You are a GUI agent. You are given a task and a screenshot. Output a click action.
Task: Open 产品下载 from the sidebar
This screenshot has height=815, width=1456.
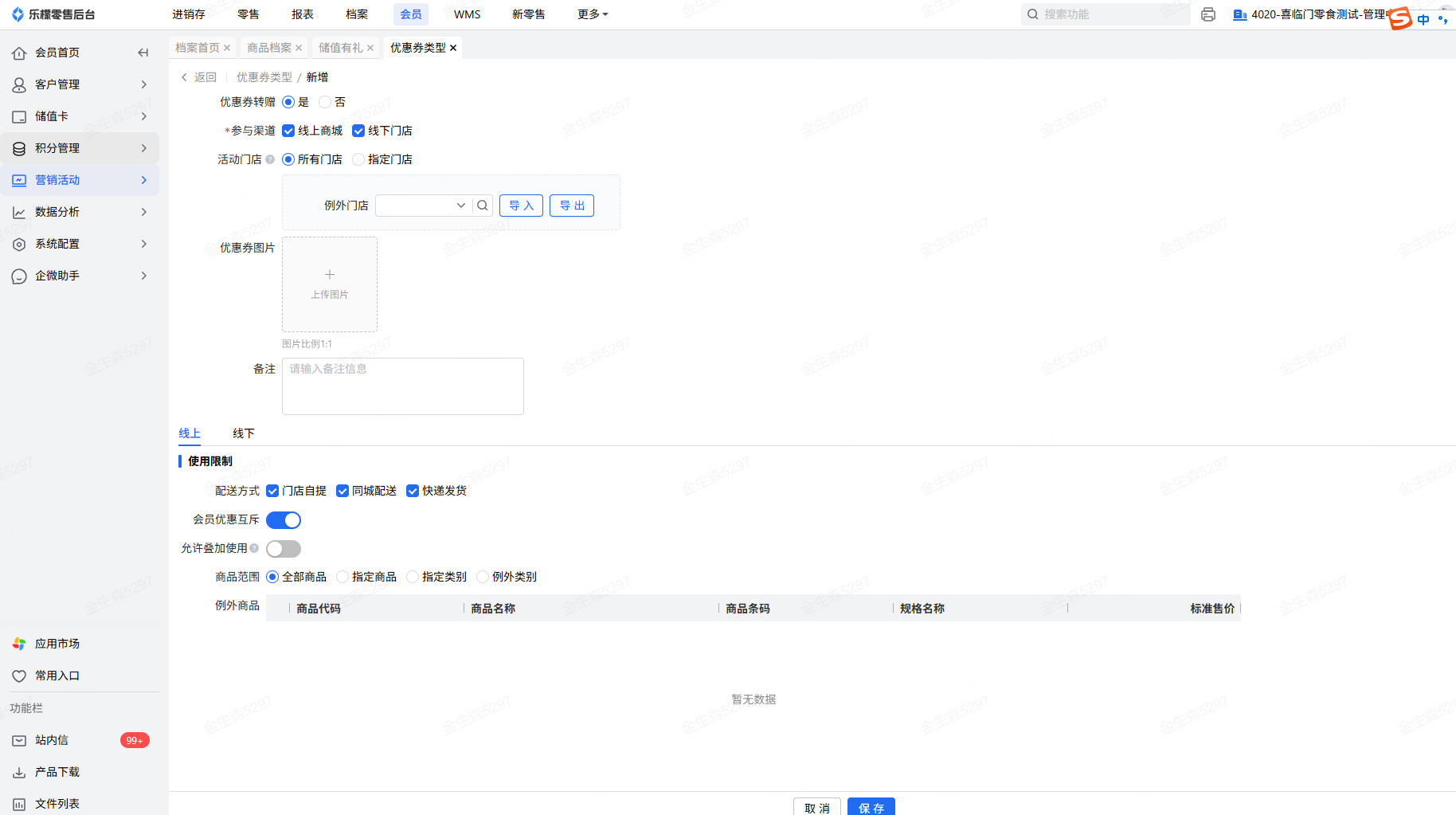[57, 772]
